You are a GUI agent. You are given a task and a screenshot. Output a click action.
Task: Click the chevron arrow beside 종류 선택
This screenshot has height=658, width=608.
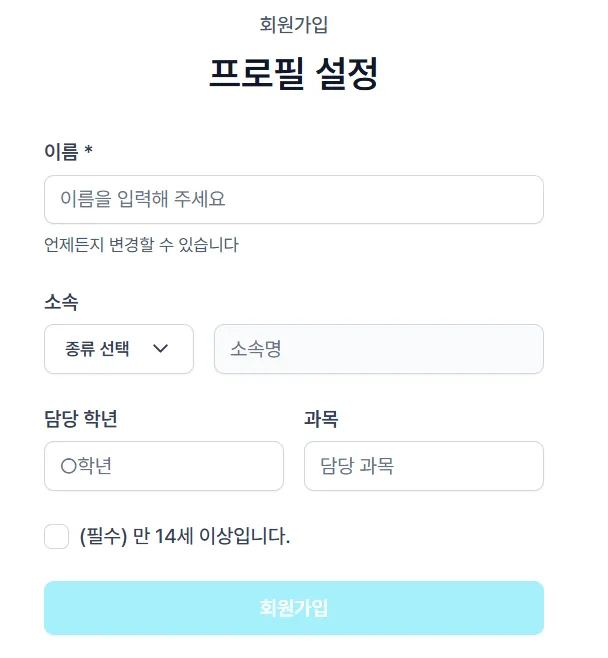point(160,349)
